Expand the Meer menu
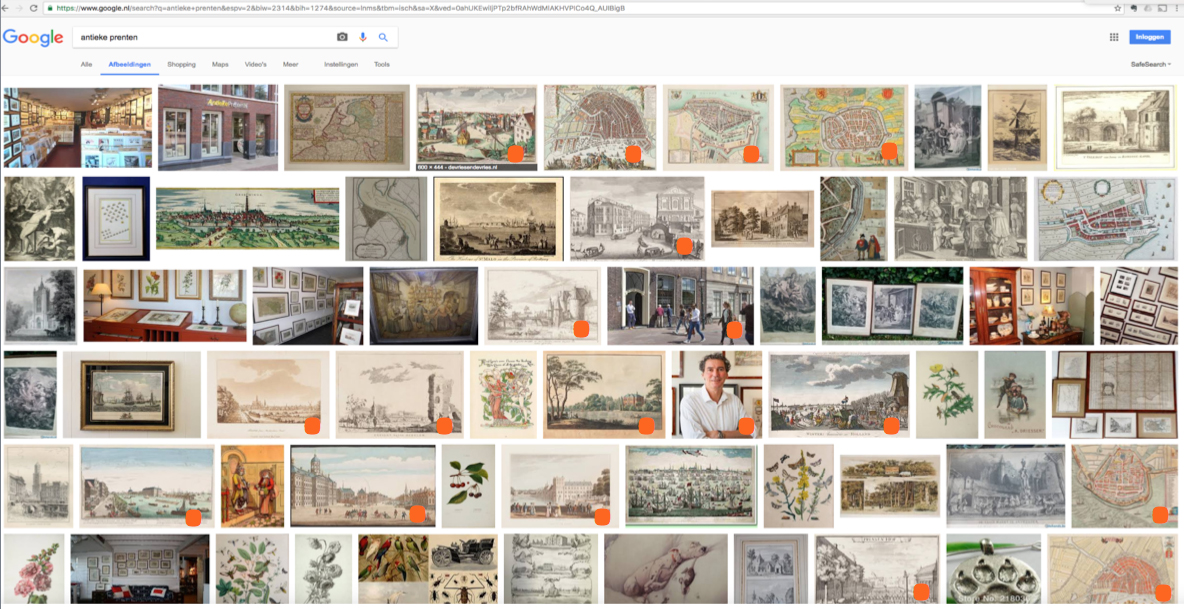The width and height of the screenshot is (1184, 609). (291, 65)
